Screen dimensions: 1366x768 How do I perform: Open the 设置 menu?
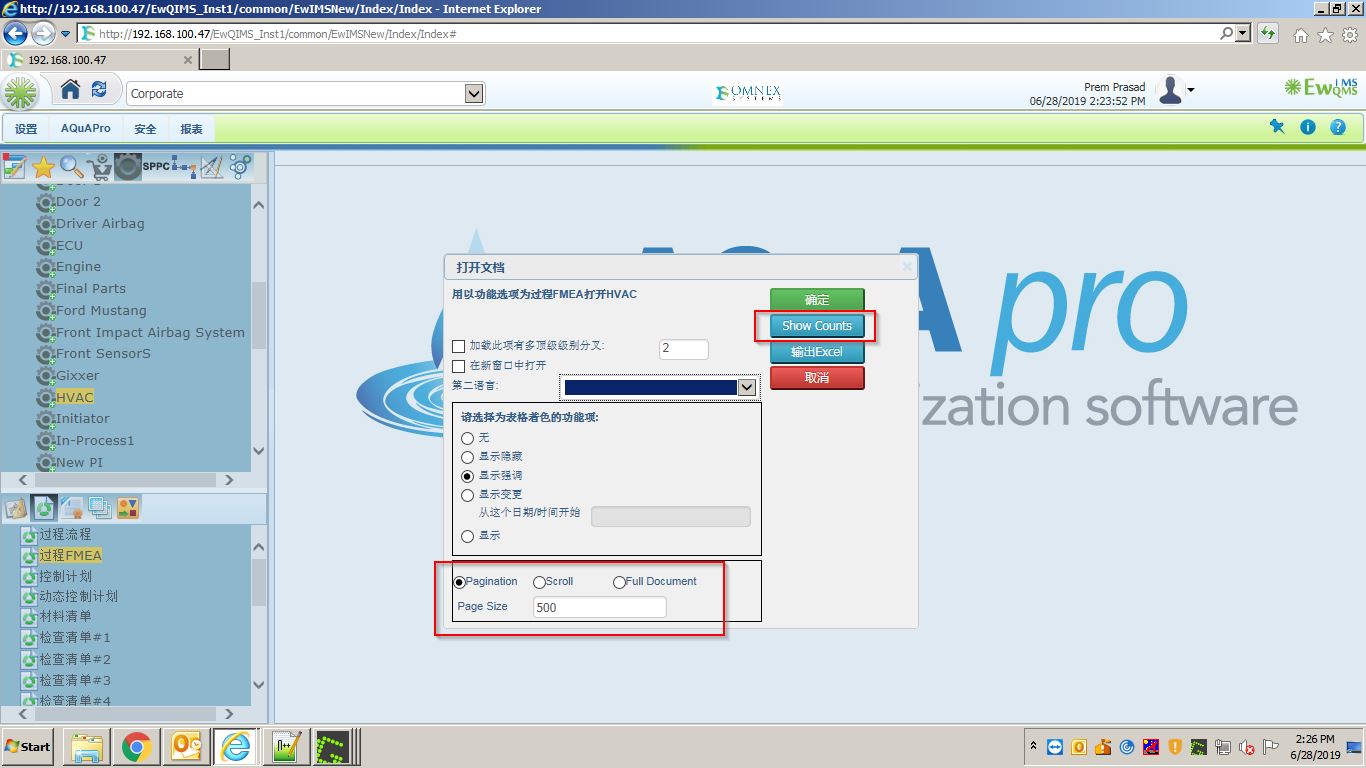pos(26,129)
